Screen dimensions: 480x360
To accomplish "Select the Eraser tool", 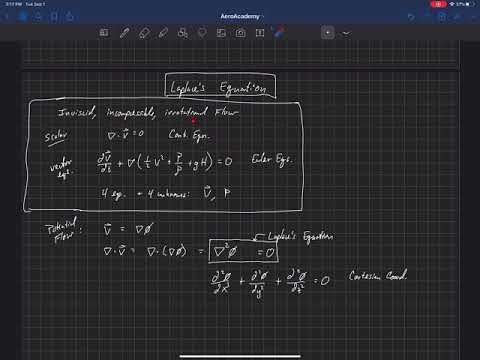I will coord(144,33).
